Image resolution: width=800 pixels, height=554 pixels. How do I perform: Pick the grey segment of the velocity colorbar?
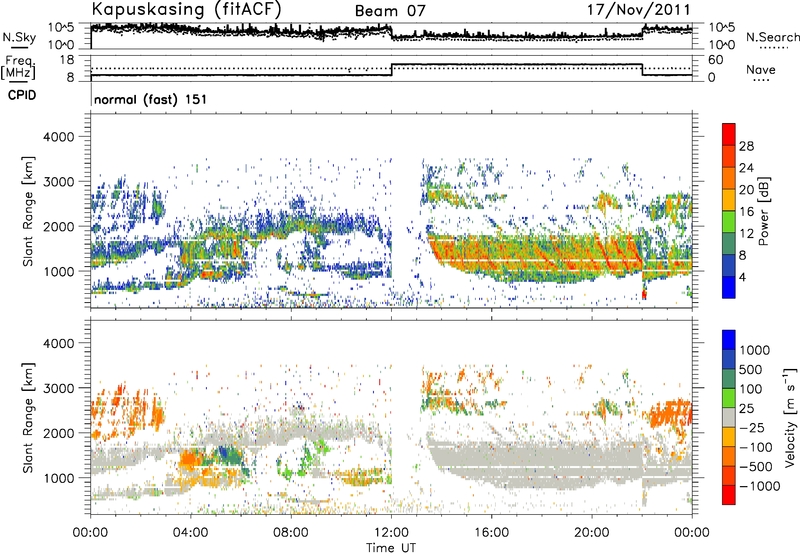click(729, 417)
